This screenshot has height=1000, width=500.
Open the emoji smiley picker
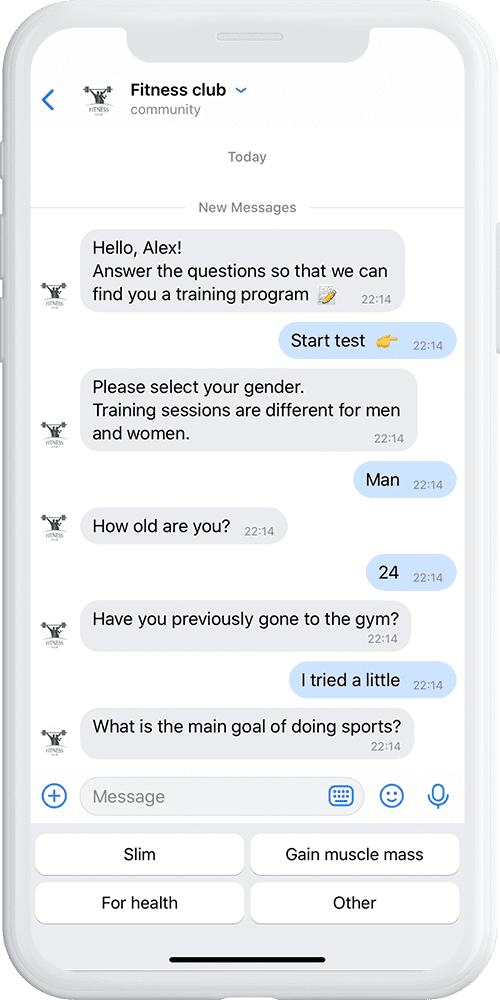tap(392, 795)
